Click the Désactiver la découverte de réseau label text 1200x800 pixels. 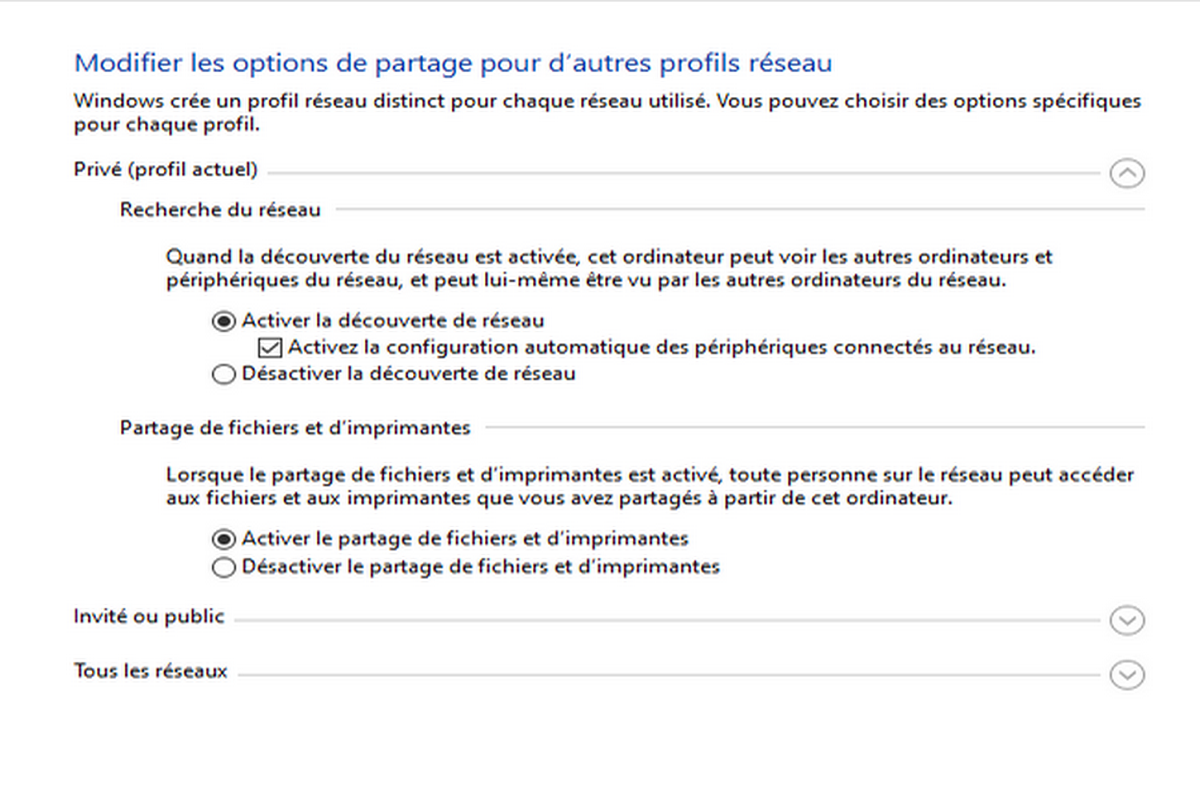coord(408,375)
